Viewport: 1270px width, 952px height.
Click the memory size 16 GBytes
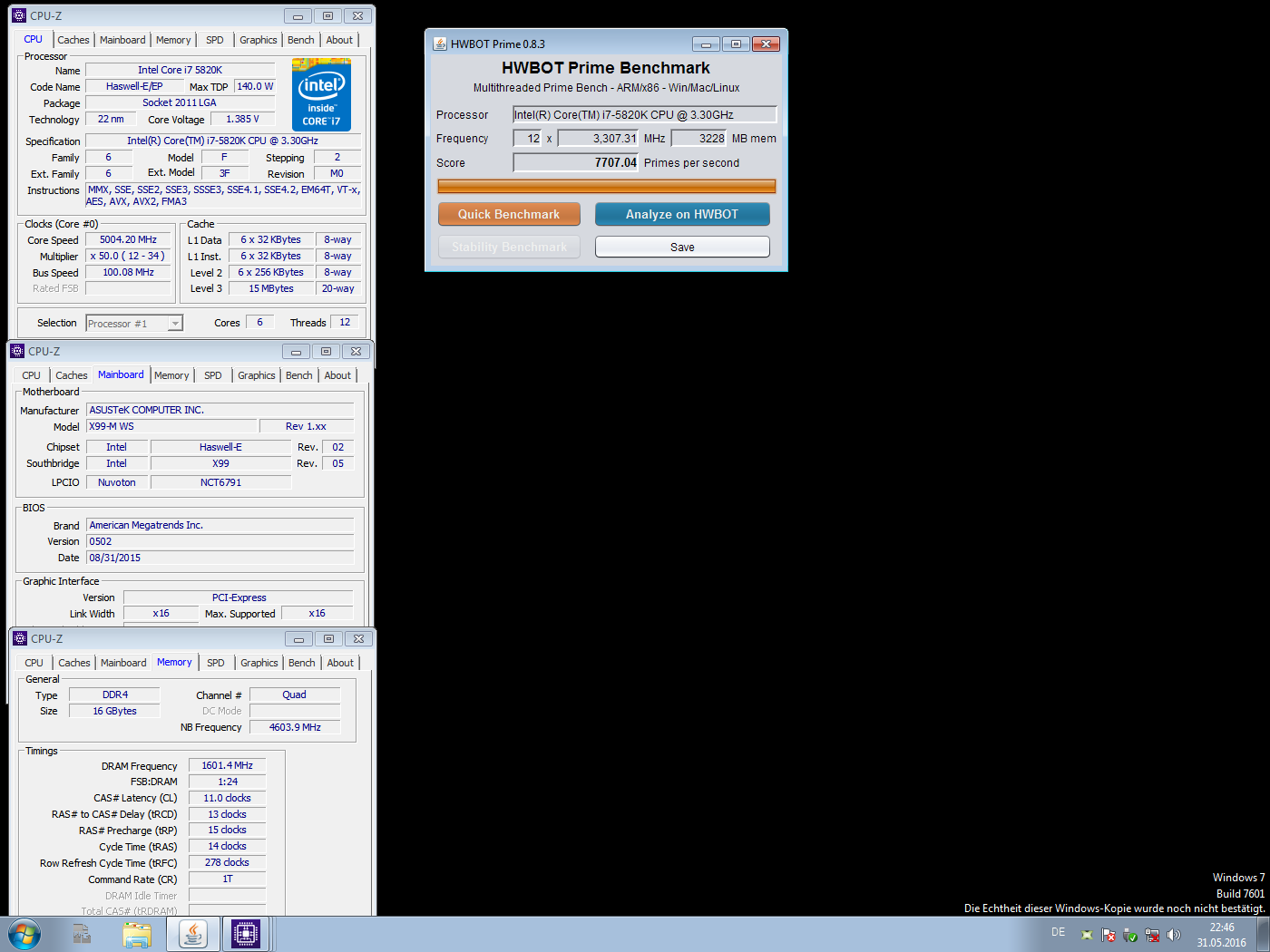[x=114, y=711]
